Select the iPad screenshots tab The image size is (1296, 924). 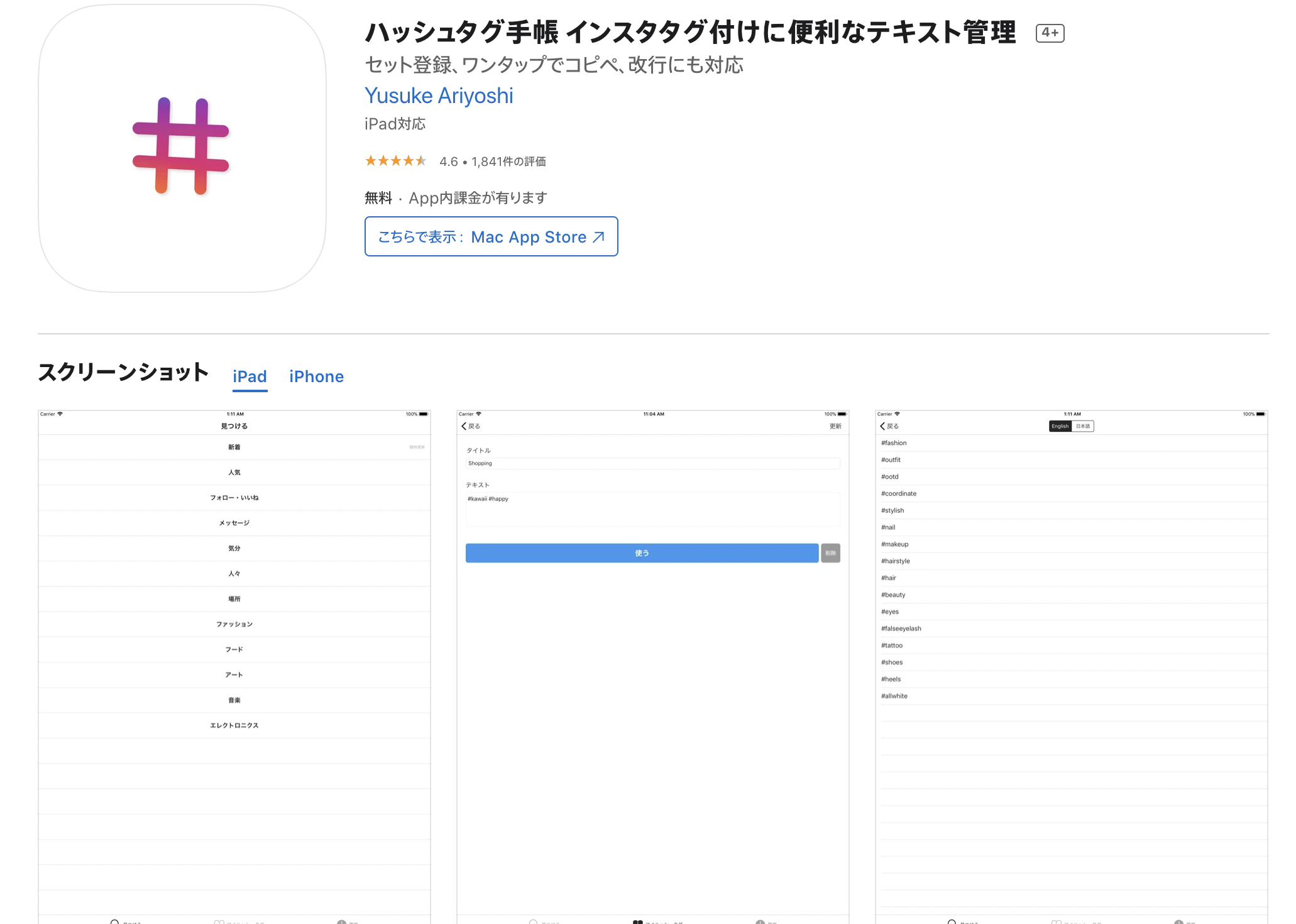coord(250,377)
